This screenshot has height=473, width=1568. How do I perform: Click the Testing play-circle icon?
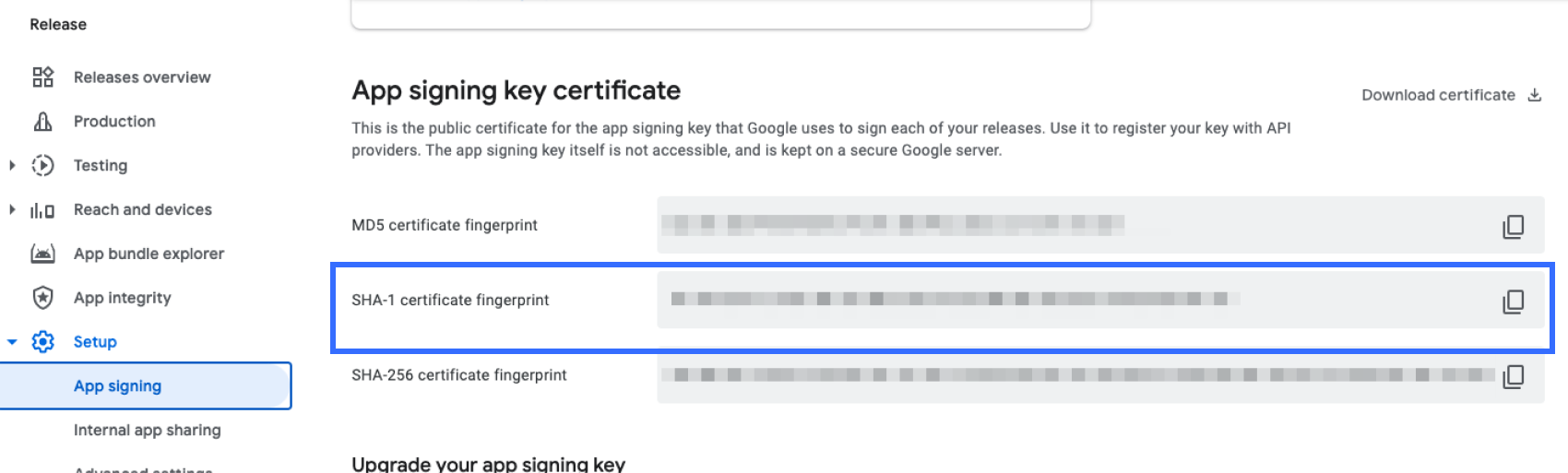(42, 166)
